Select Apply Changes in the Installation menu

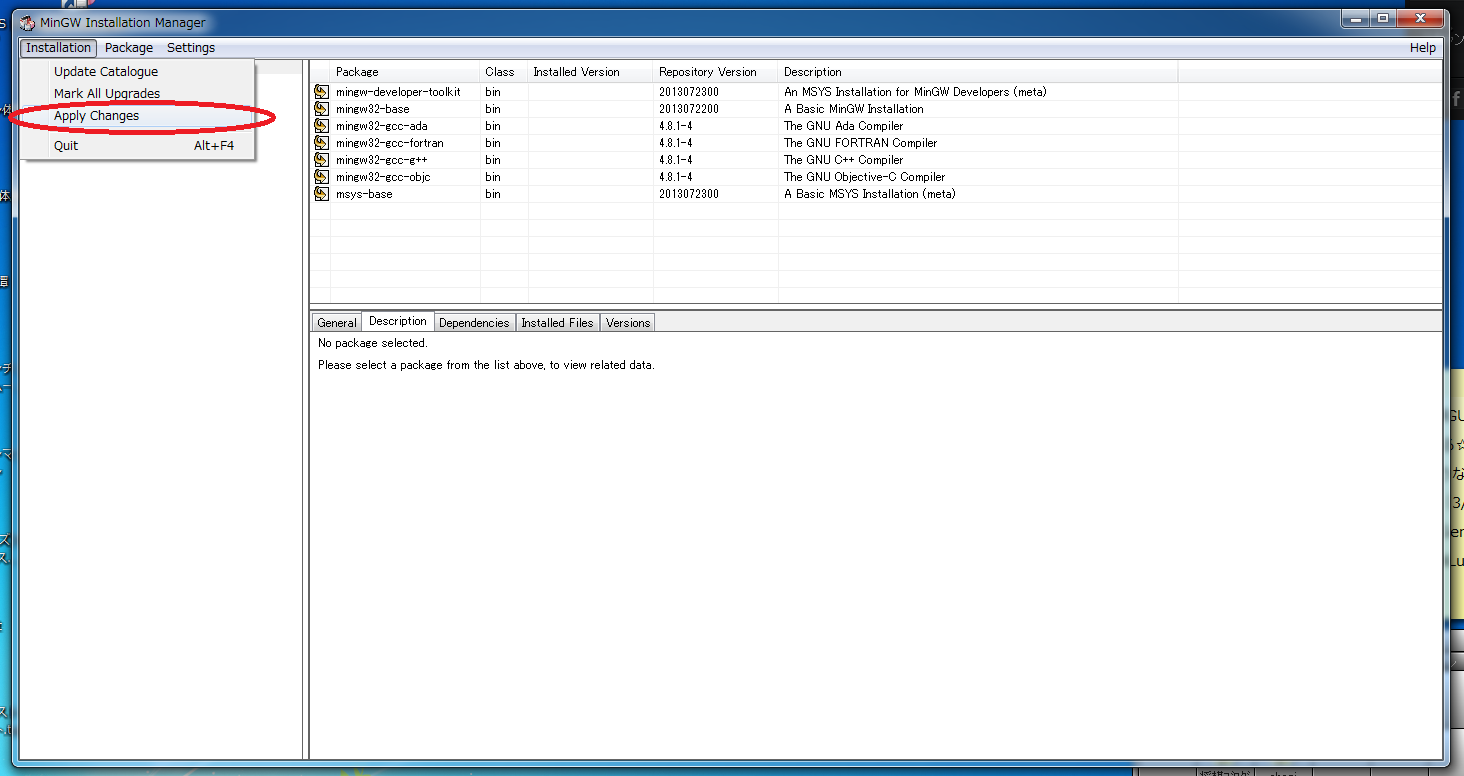(x=138, y=116)
